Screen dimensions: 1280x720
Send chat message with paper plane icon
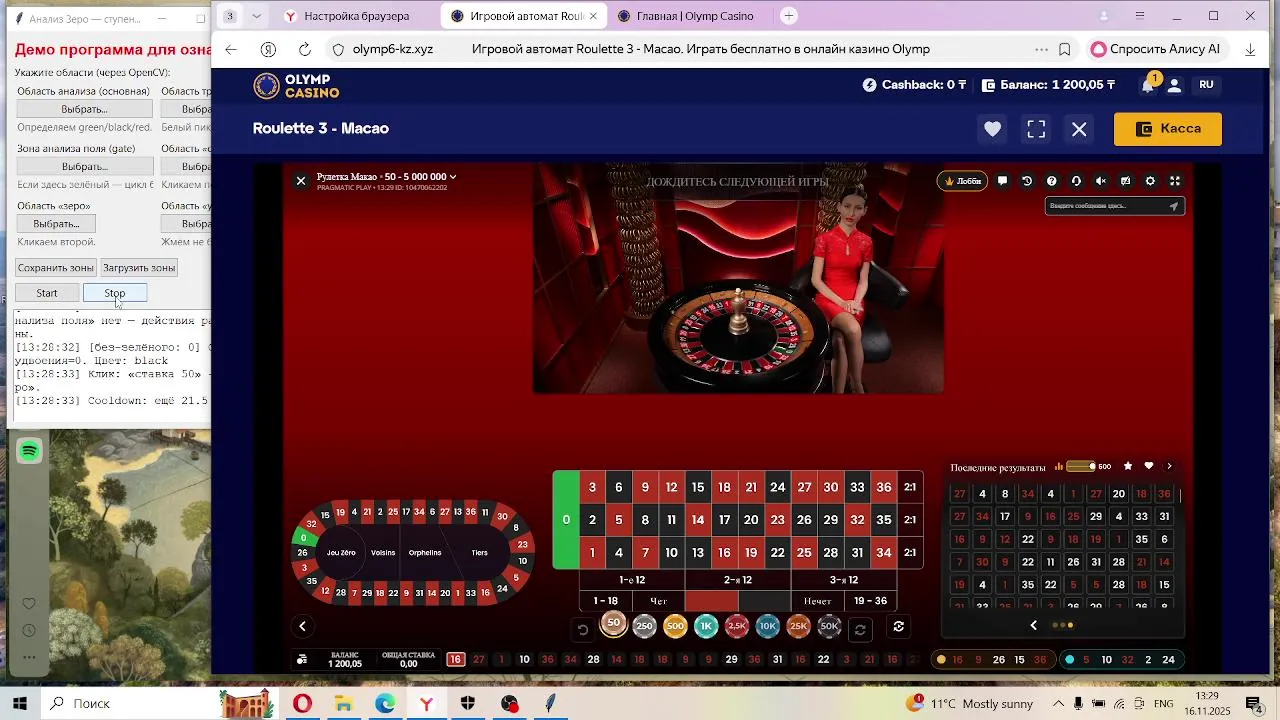(1174, 206)
